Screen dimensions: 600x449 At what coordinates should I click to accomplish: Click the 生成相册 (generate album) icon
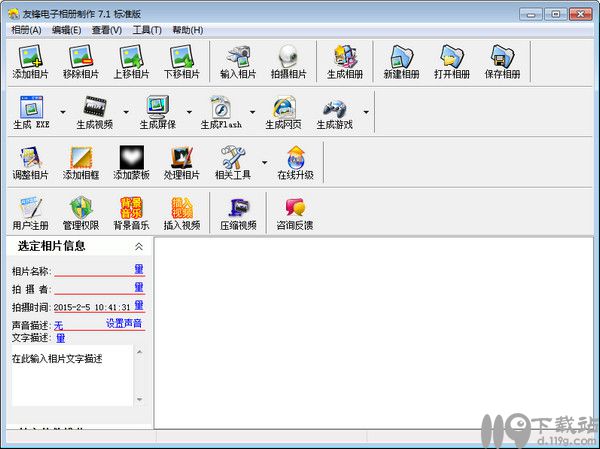click(x=345, y=57)
